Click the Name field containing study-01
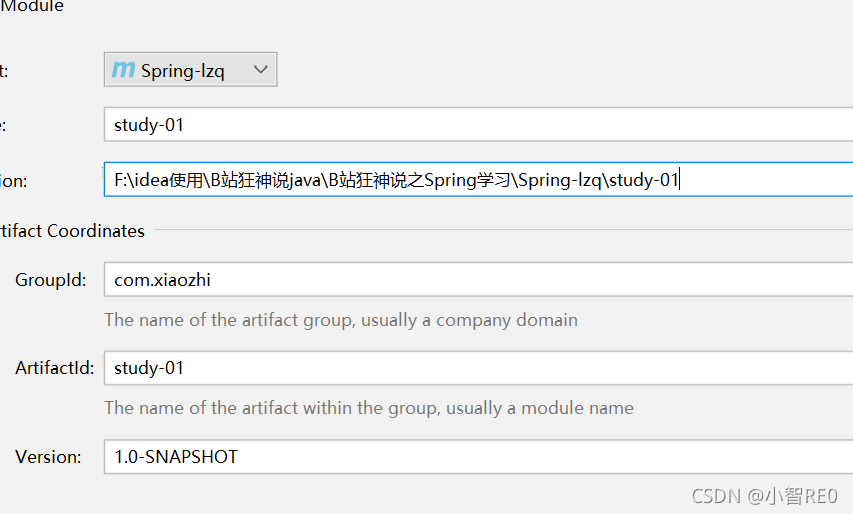853x514 pixels. coord(478,125)
